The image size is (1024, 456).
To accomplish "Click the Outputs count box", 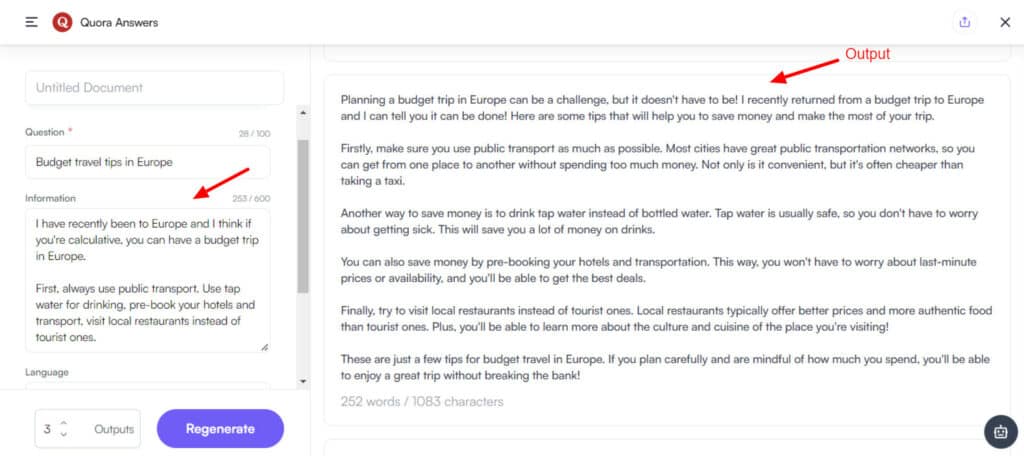I will coord(87,429).
